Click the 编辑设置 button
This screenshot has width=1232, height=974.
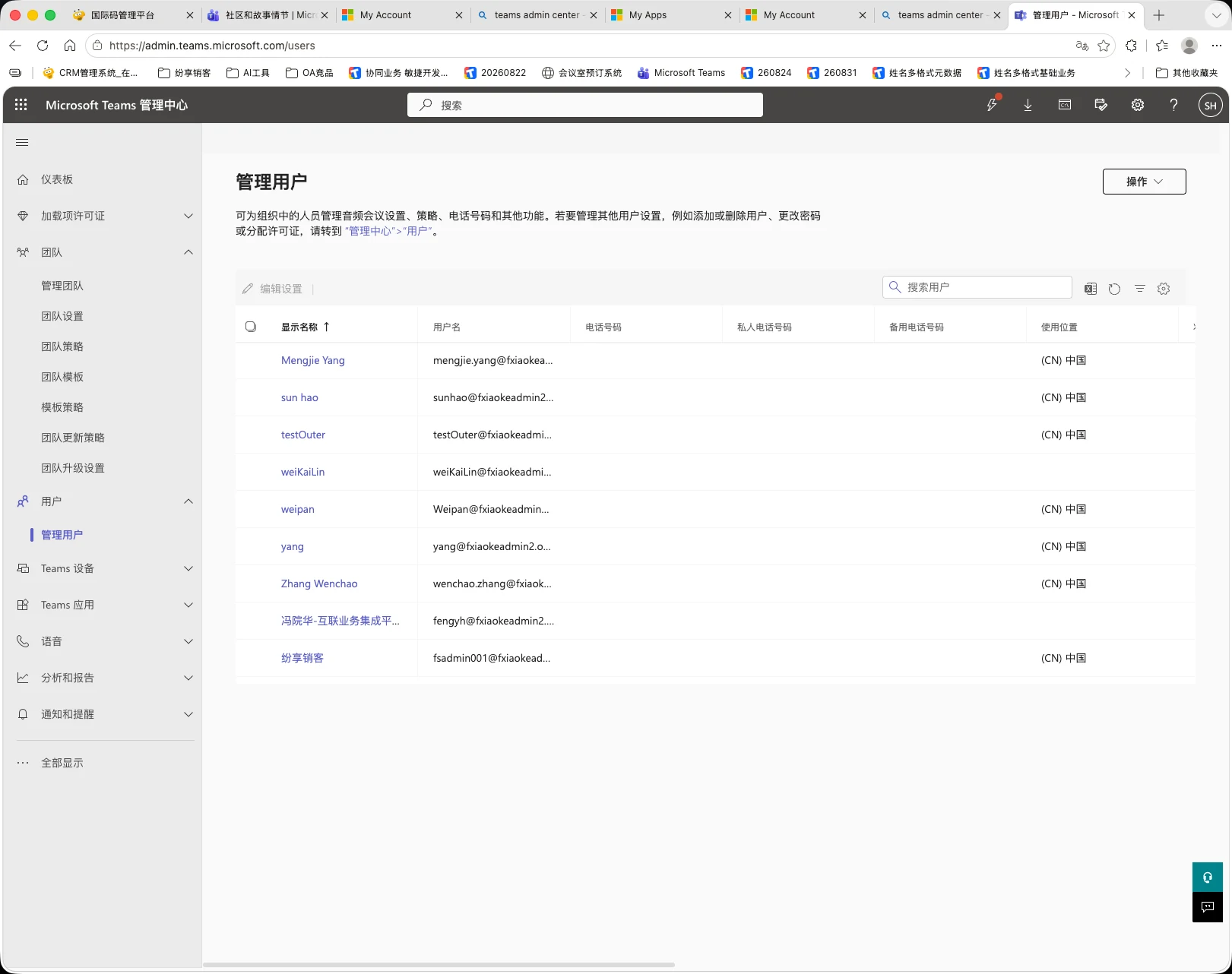click(x=272, y=289)
